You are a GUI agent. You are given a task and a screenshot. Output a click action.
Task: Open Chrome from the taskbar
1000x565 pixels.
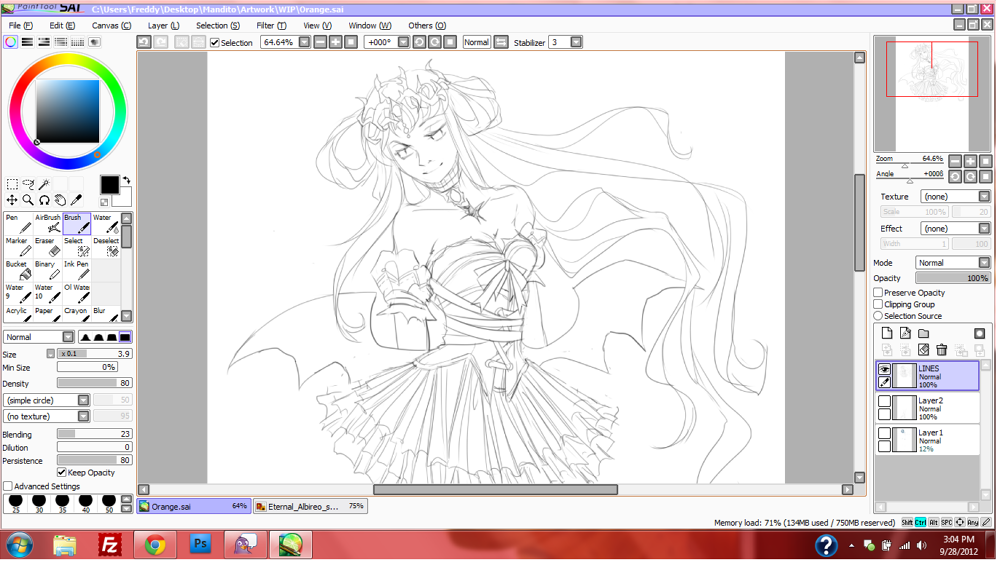coord(156,547)
